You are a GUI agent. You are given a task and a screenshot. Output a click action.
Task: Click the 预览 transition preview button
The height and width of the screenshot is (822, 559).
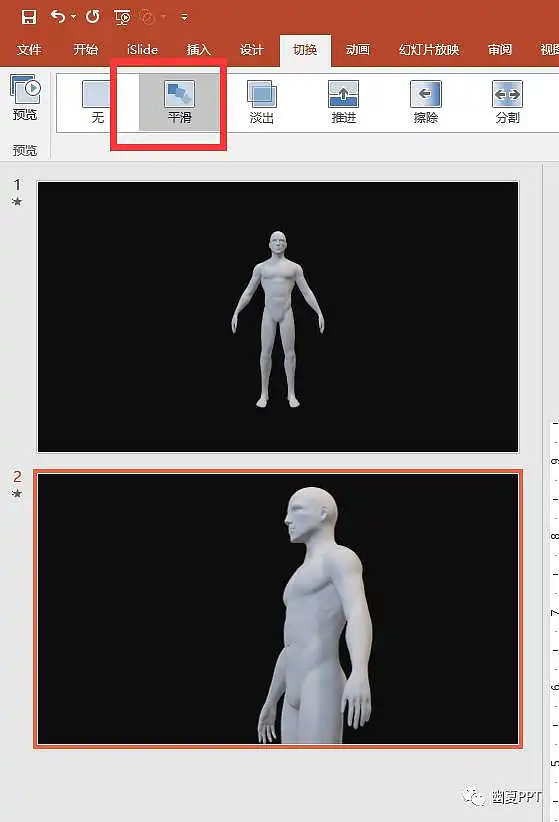point(25,98)
